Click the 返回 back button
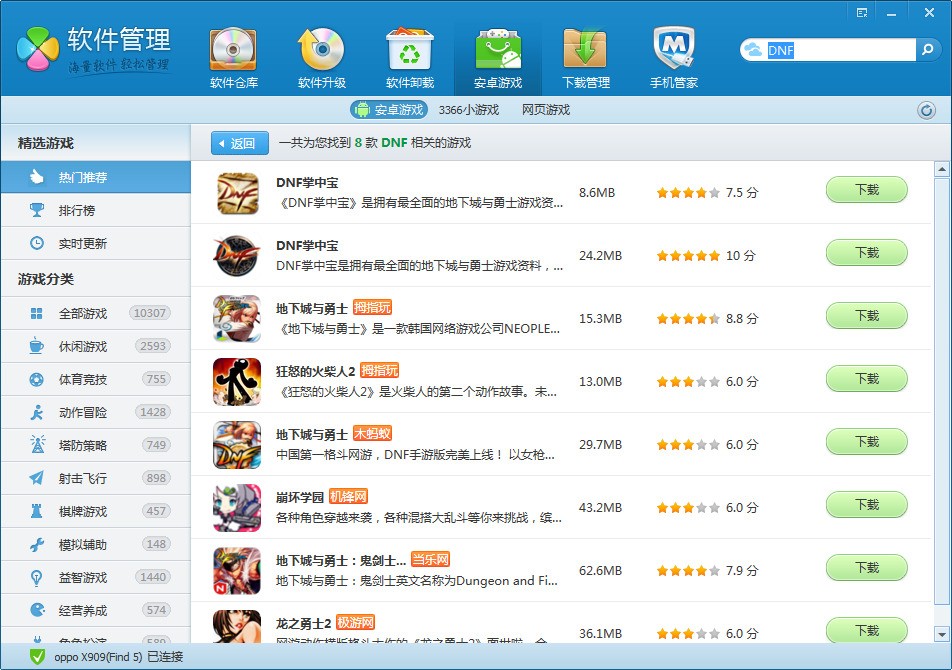 point(240,143)
